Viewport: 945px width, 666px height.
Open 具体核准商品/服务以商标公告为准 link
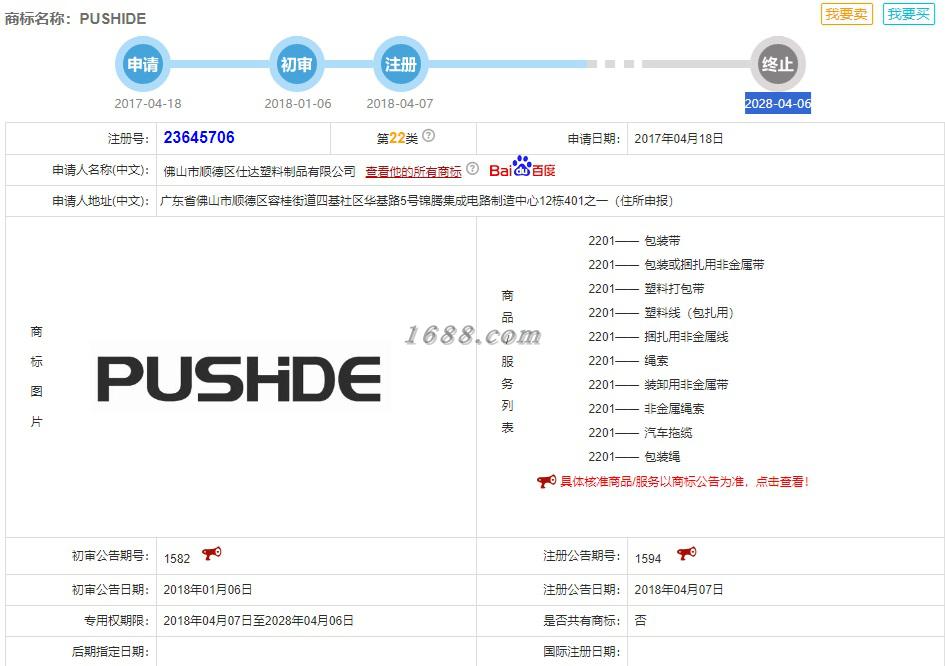(684, 482)
